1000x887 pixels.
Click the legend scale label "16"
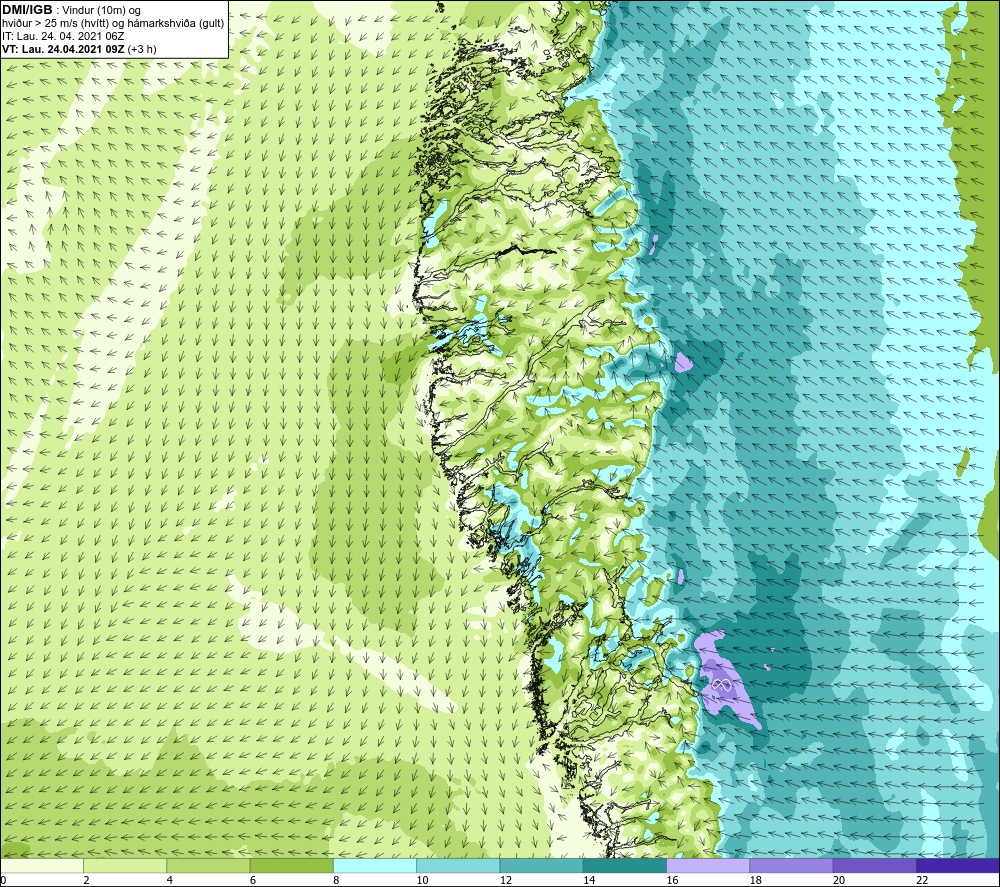[672, 881]
